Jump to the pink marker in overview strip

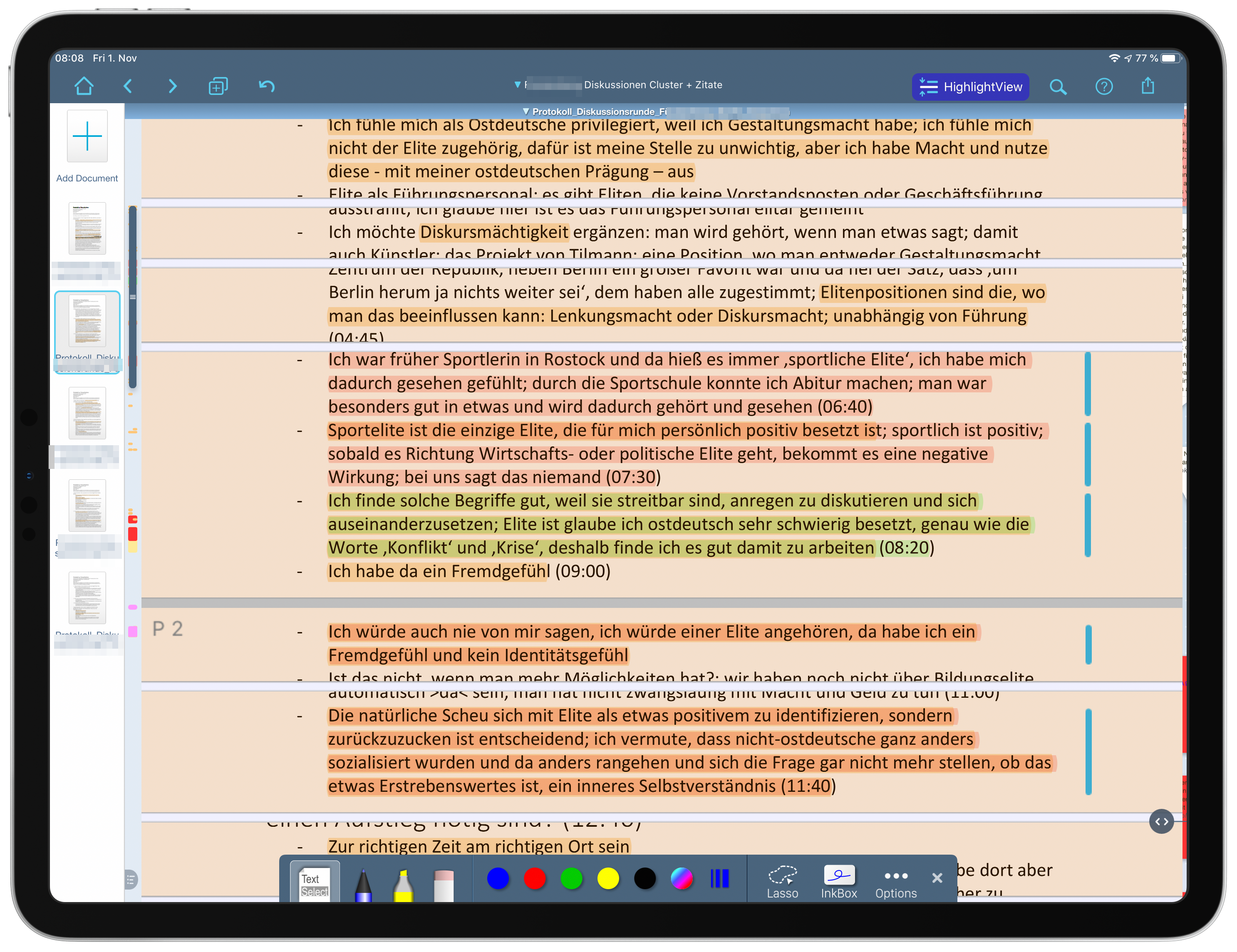(133, 632)
